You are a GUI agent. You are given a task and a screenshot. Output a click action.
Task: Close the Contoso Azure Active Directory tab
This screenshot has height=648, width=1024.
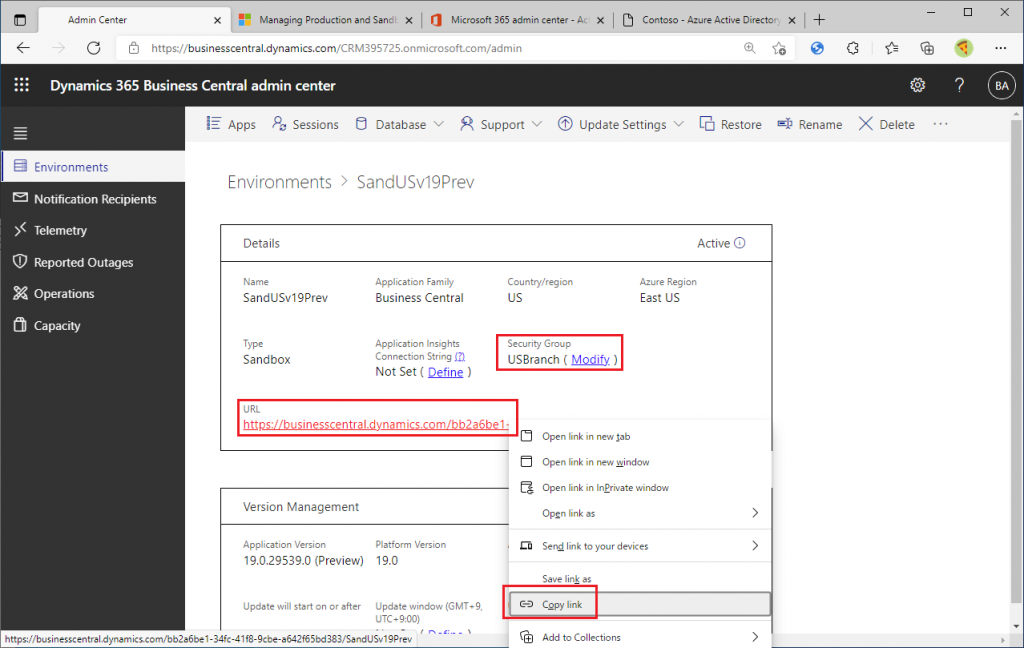click(792, 20)
